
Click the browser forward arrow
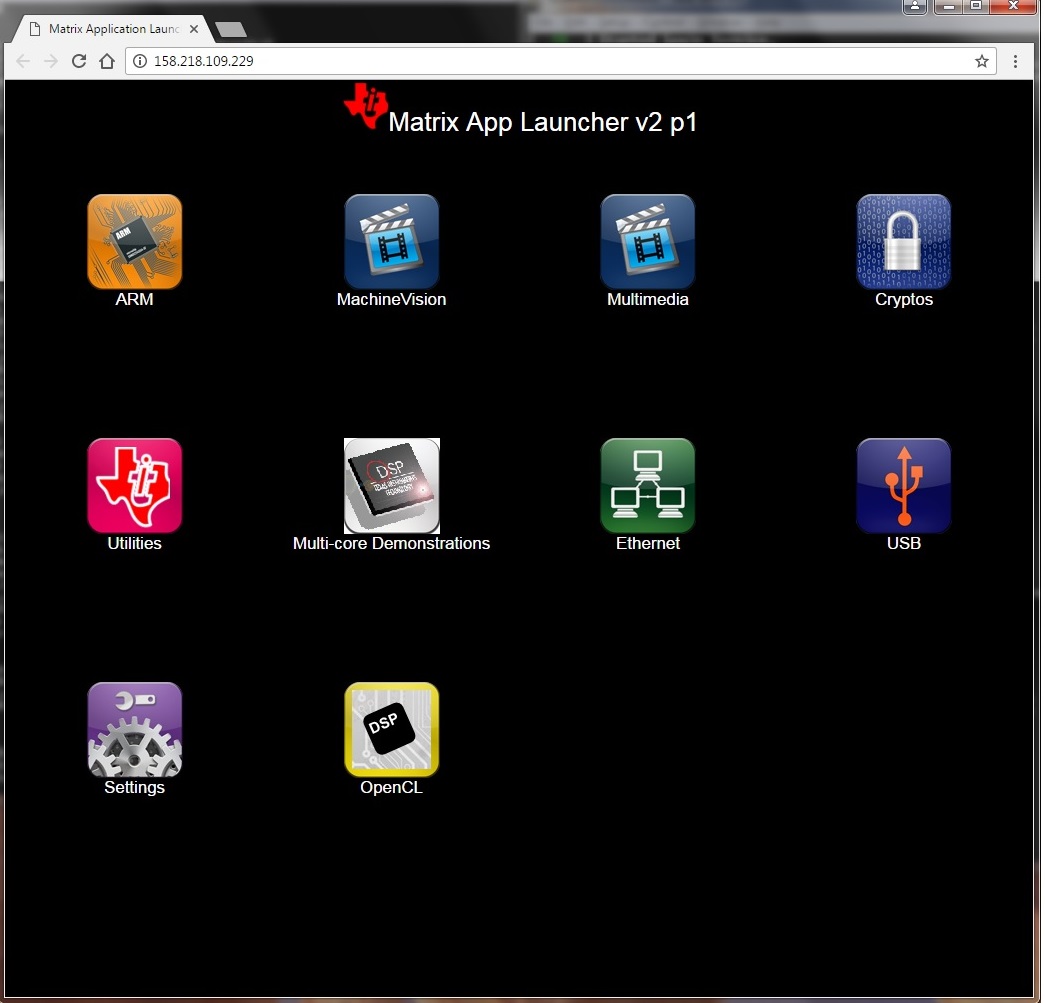point(51,61)
